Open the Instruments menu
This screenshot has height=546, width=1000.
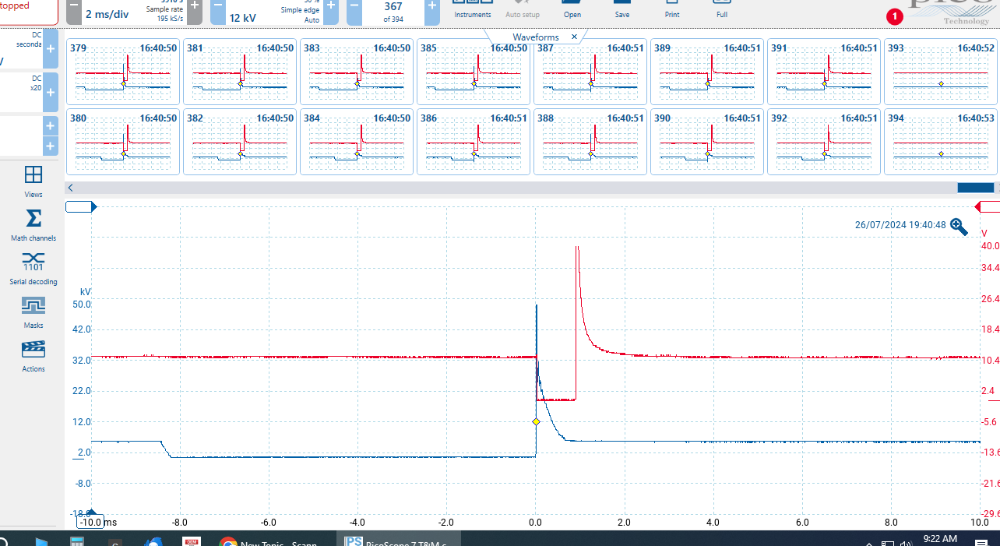pyautogui.click(x=472, y=10)
